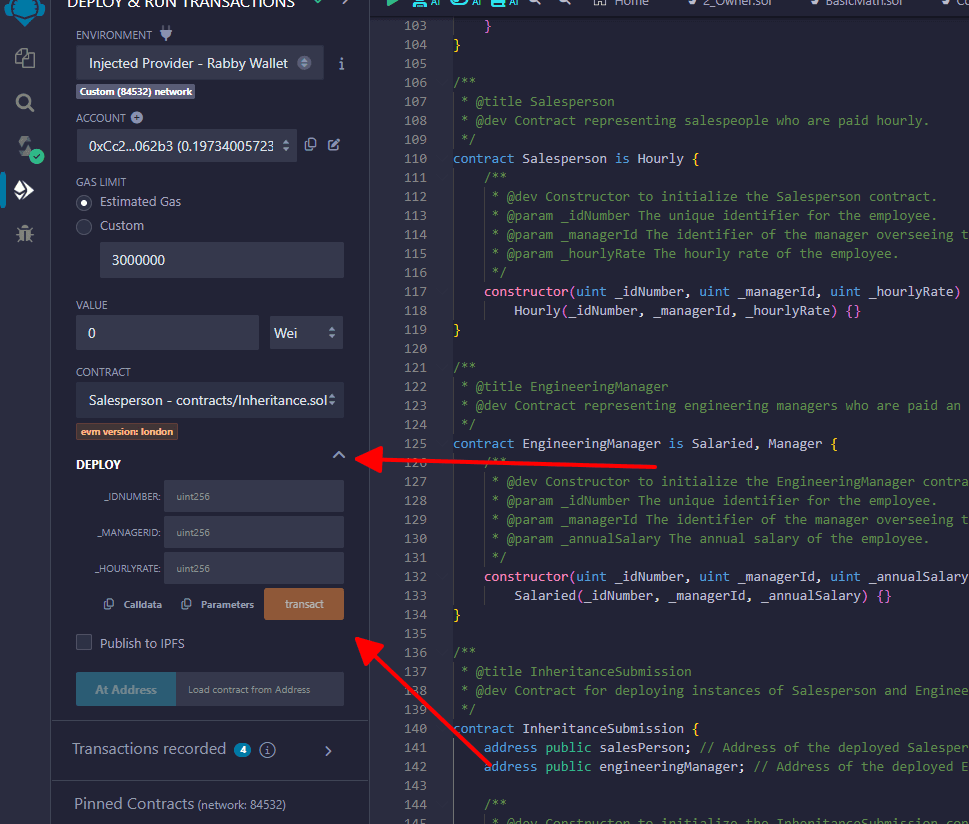Image resolution: width=969 pixels, height=824 pixels.
Task: Open the Wei value unit dropdown
Action: (x=306, y=333)
